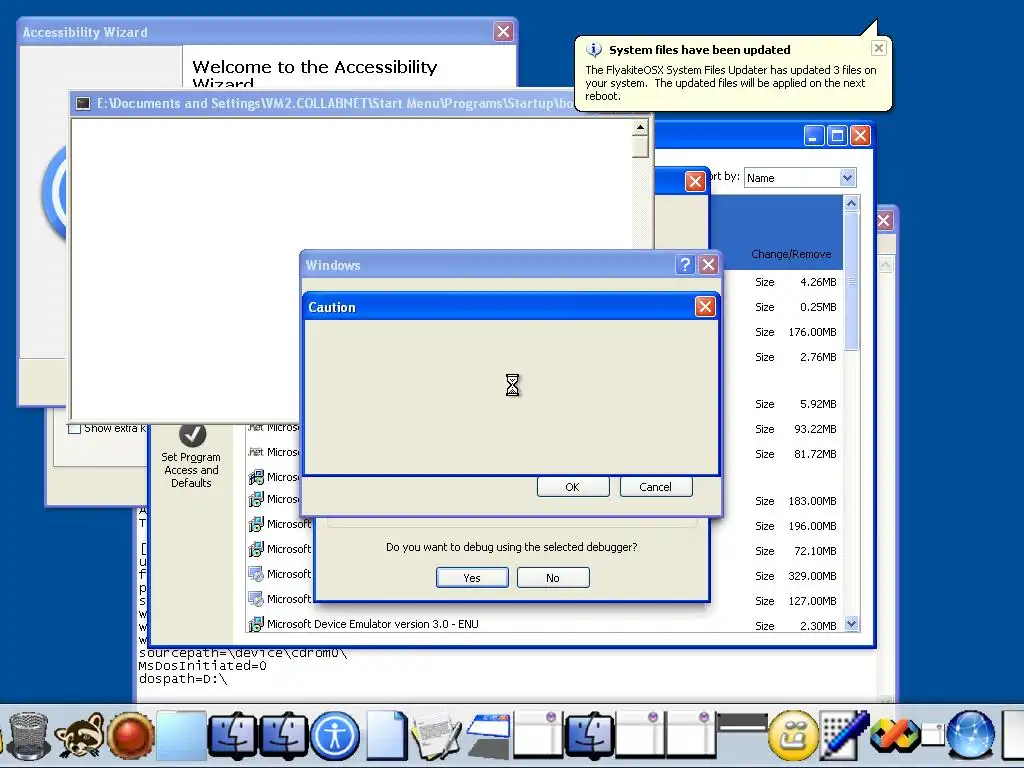Open the trash can in the dock
This screenshot has width=1024, height=768.
click(29, 735)
